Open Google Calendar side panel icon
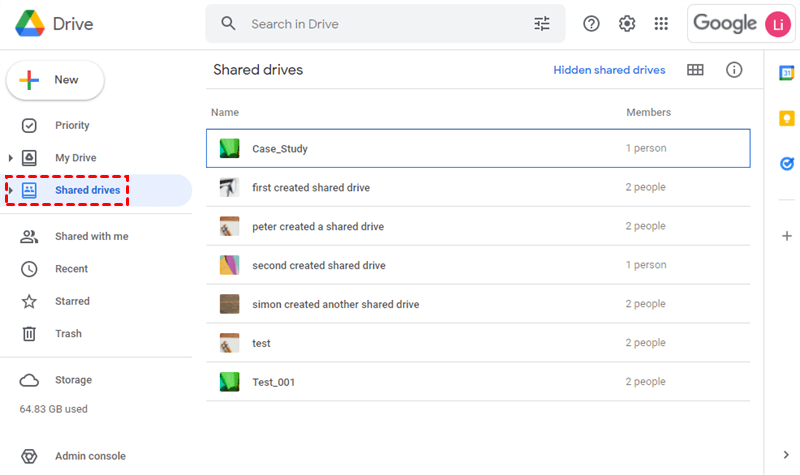 [x=787, y=73]
